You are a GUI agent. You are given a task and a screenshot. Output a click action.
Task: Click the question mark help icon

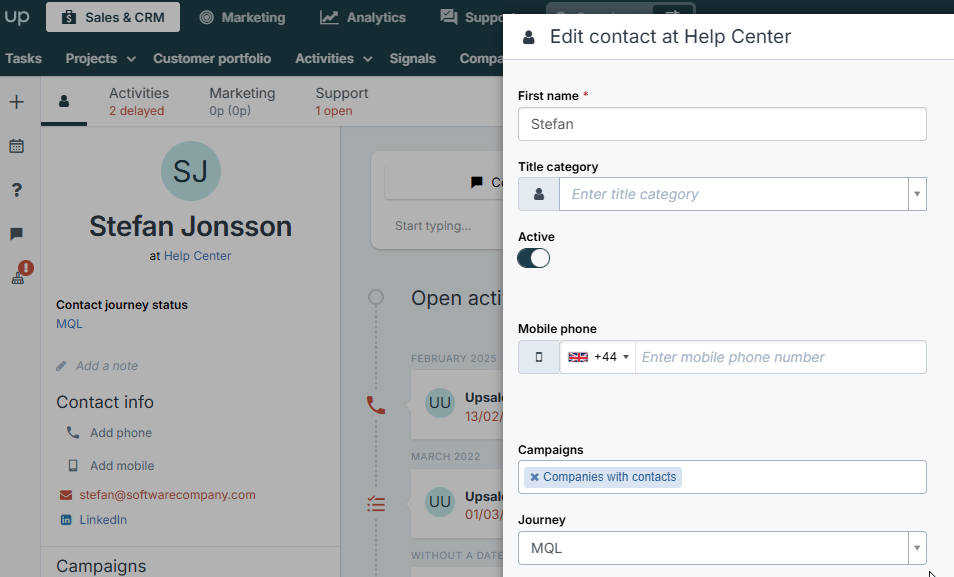16,190
